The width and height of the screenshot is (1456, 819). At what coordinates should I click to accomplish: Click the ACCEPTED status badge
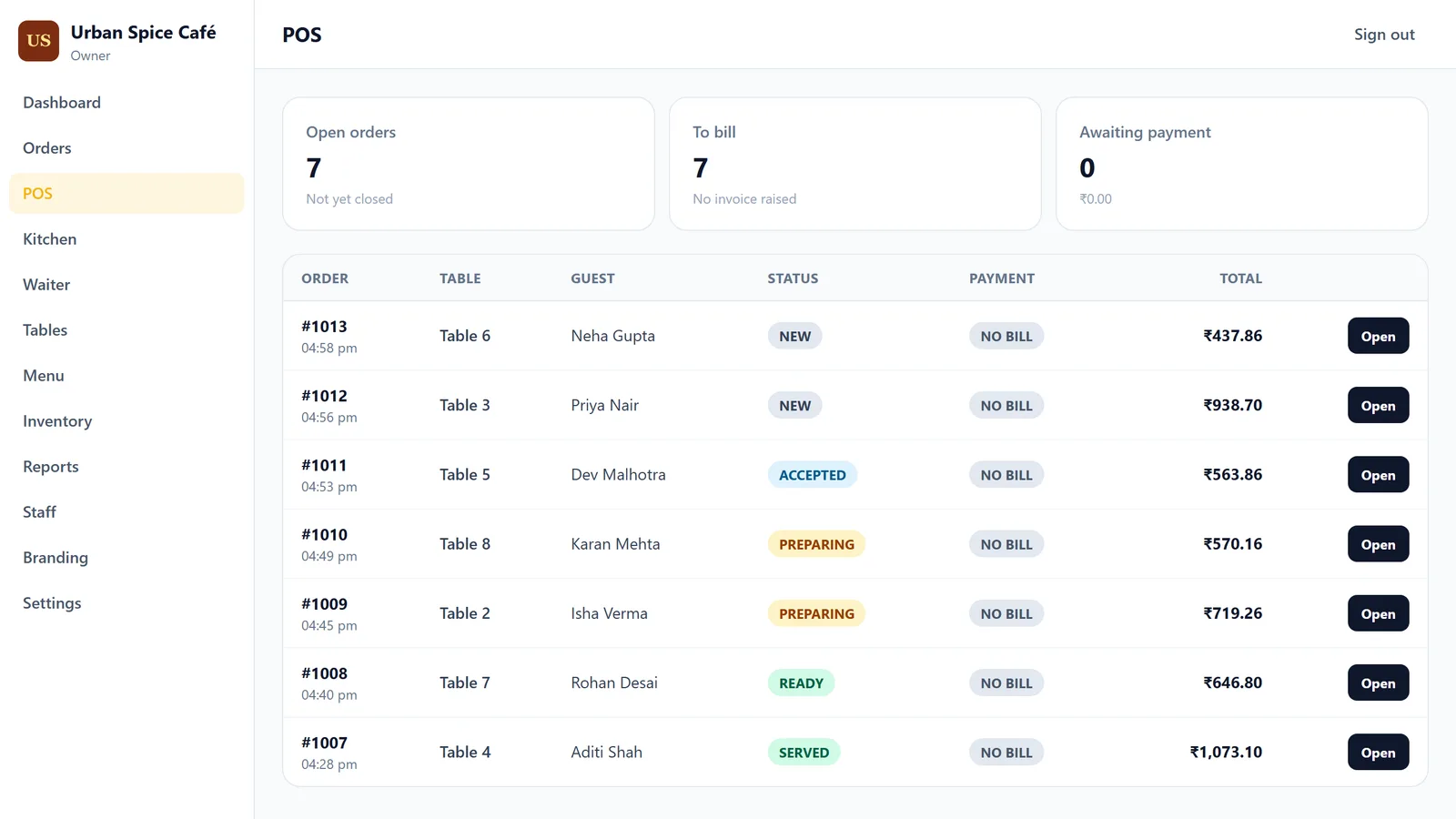812,474
